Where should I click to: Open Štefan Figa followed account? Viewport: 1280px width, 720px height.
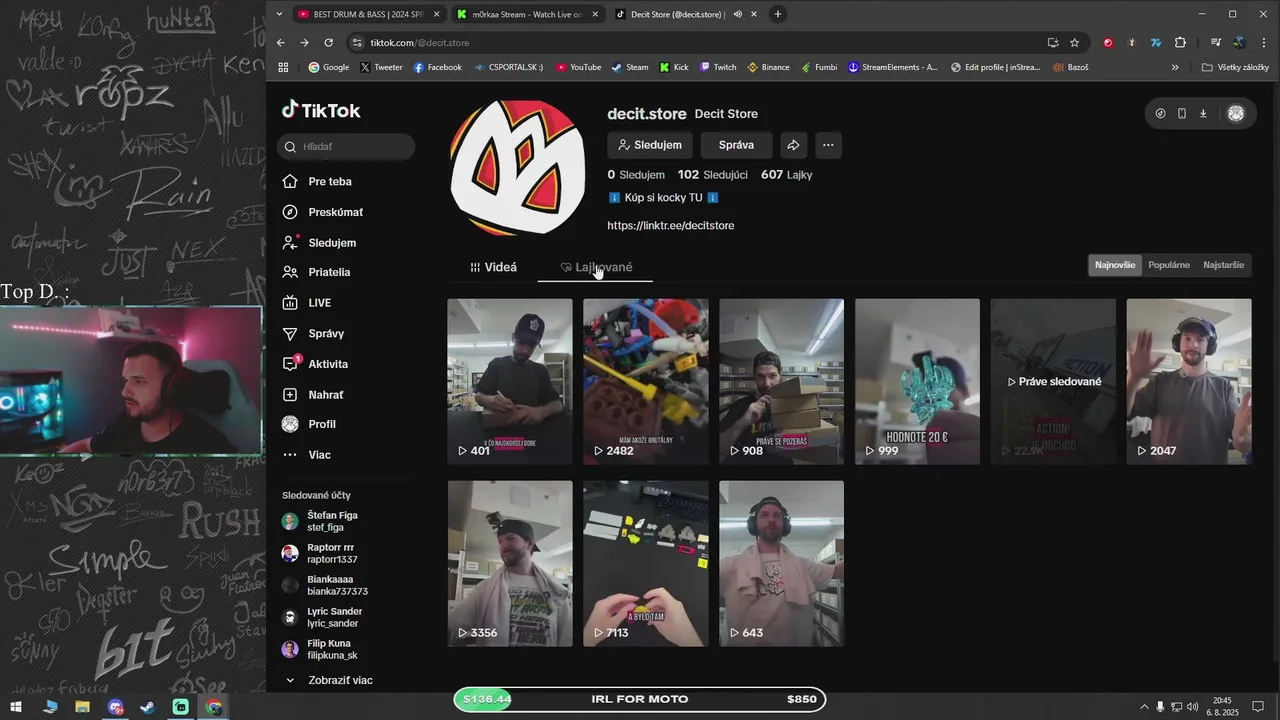[x=330, y=521]
